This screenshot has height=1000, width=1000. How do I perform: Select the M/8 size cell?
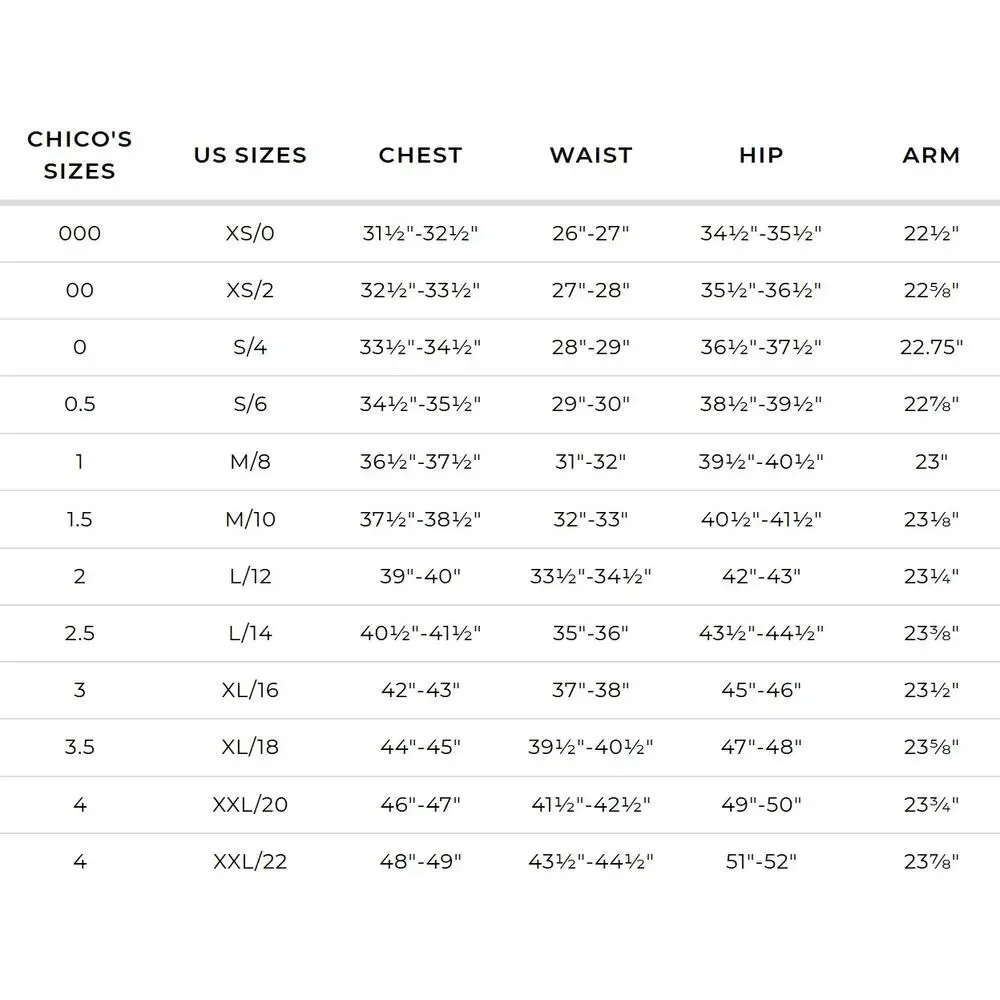point(250,461)
